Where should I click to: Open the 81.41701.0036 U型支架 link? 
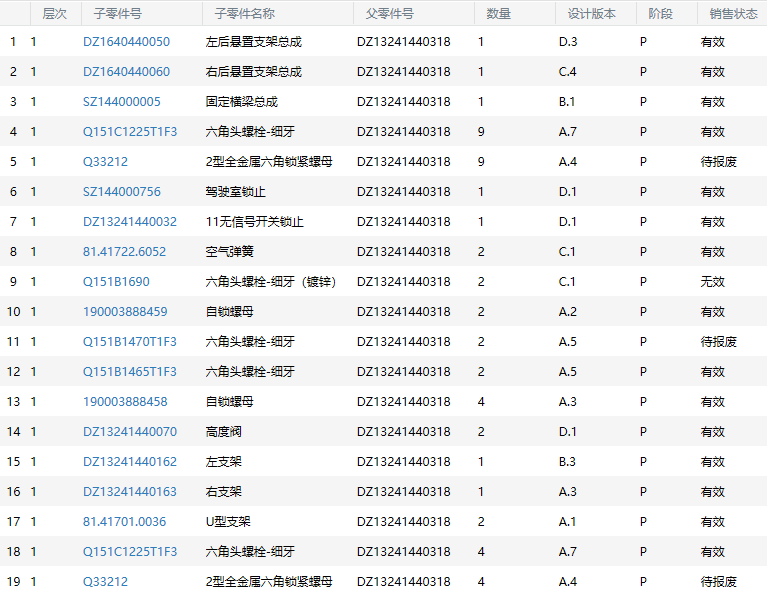(124, 522)
